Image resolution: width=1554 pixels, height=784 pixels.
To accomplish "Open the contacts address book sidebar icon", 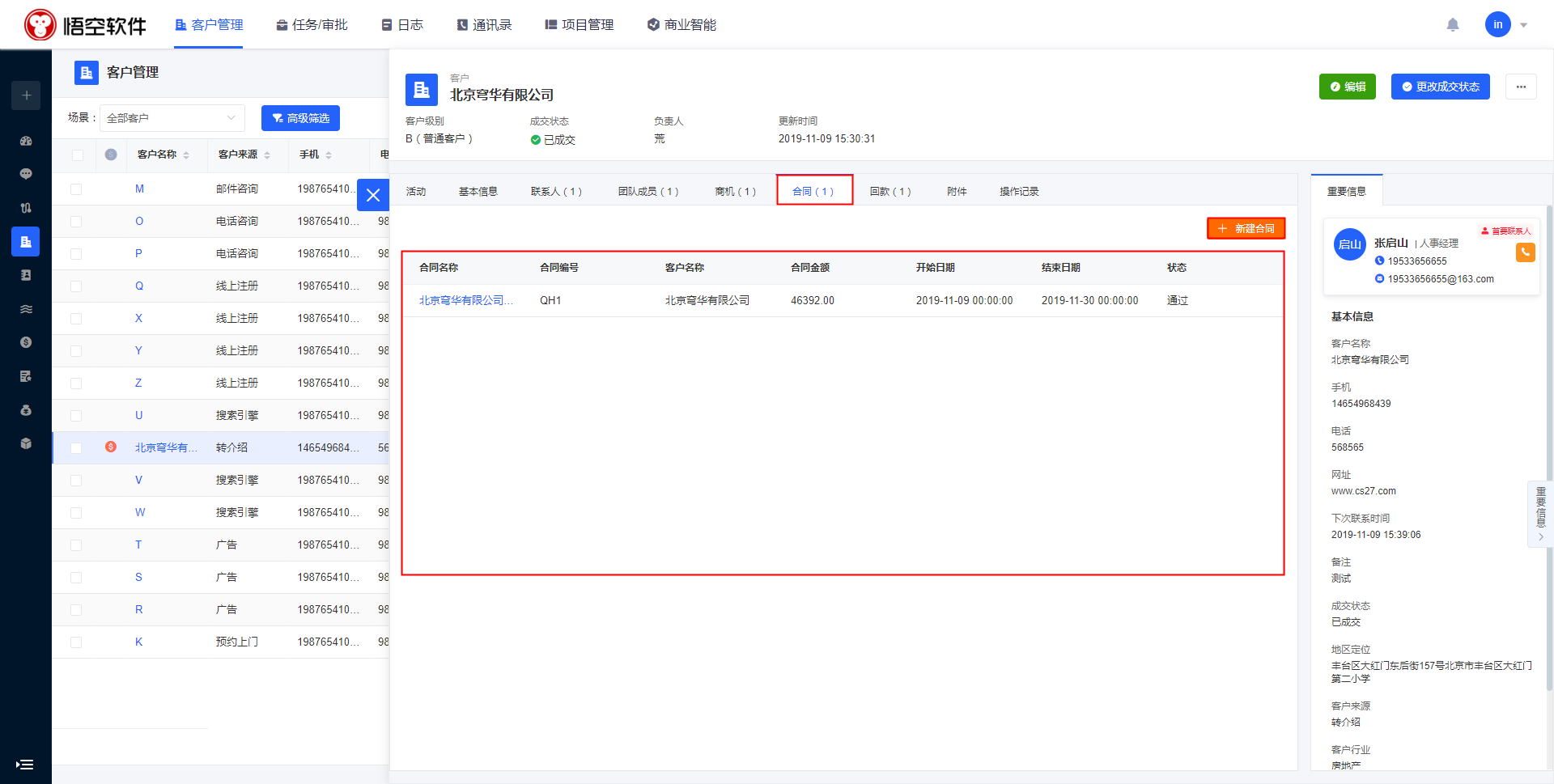I will pos(26,275).
